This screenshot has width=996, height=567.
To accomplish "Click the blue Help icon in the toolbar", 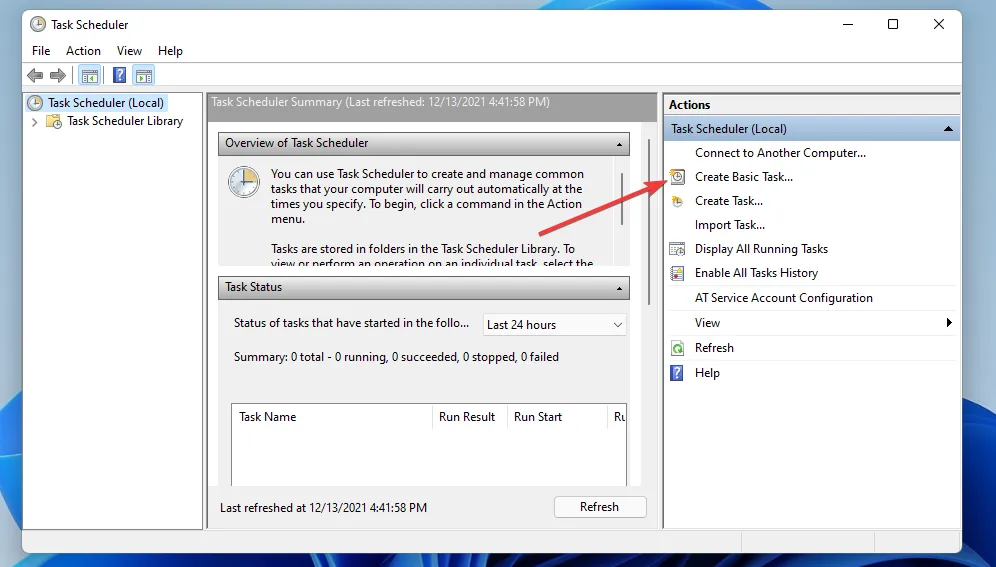I will (119, 76).
